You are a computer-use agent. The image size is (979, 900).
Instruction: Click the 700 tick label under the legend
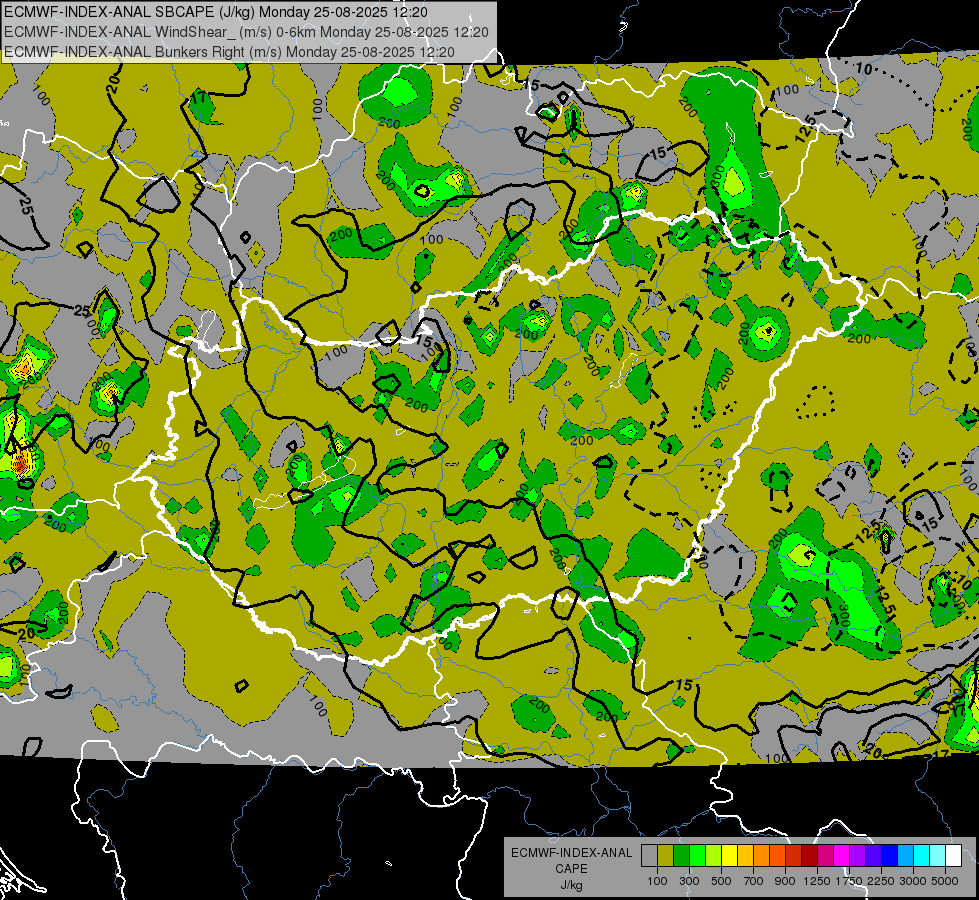tap(754, 881)
